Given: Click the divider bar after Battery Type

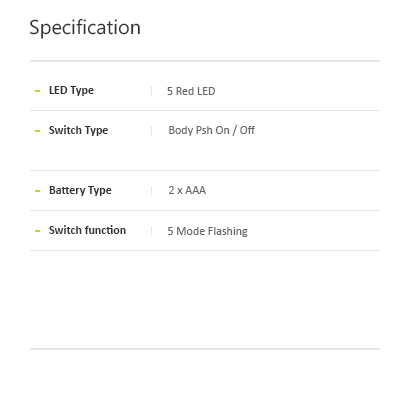Looking at the screenshot, I should 152,191.
